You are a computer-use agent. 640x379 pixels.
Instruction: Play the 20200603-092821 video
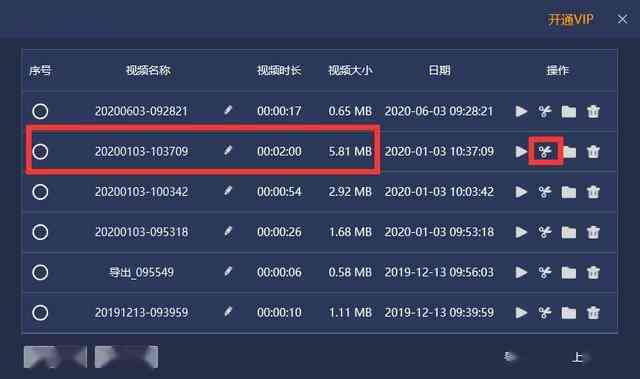pyautogui.click(x=521, y=111)
